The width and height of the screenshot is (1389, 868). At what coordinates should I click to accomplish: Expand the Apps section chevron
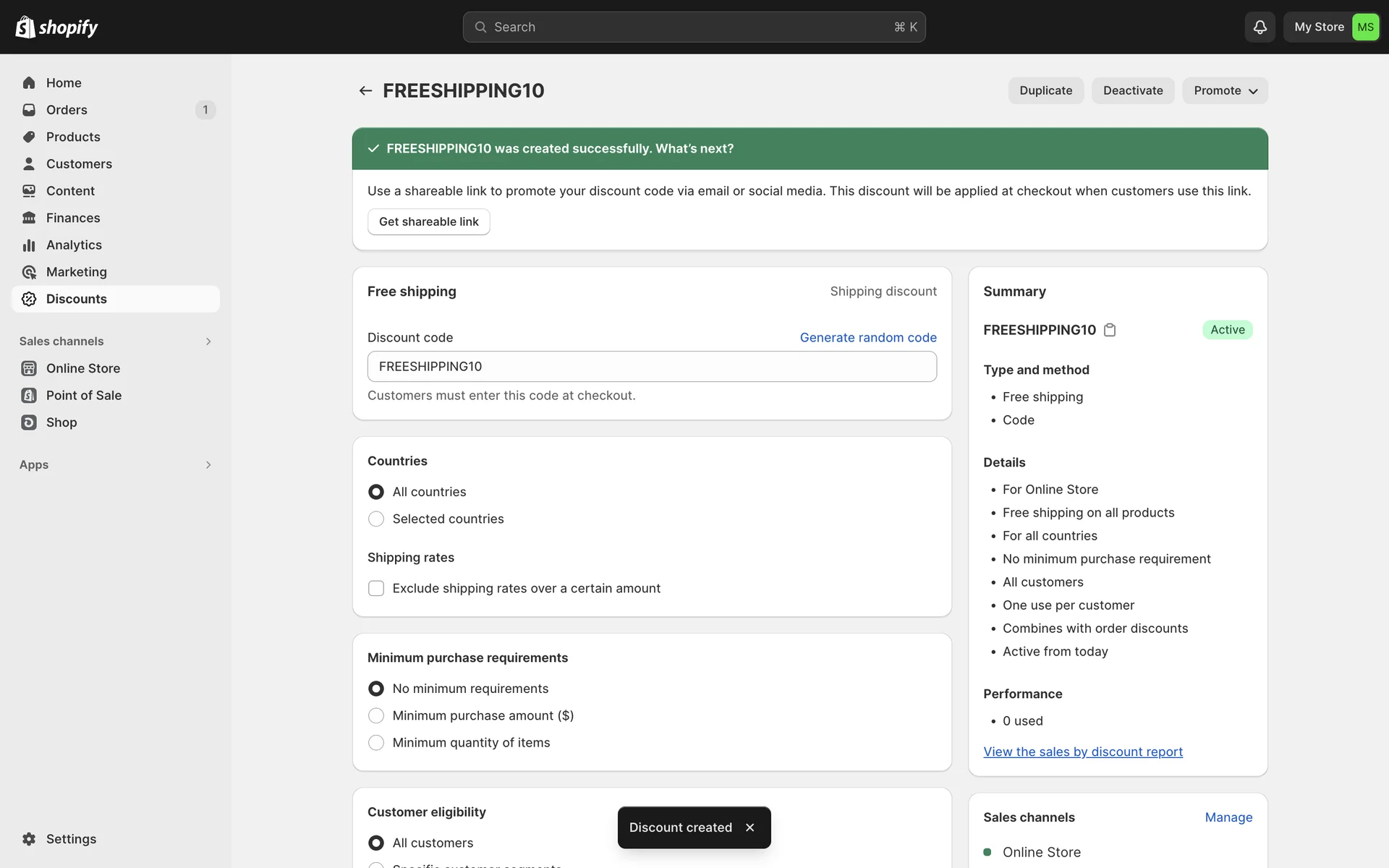click(x=208, y=465)
